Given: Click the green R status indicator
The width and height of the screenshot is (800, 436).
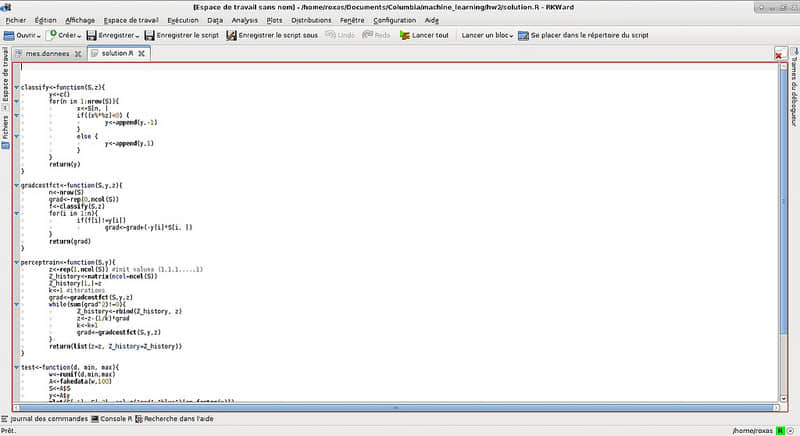Looking at the screenshot, I should click(x=781, y=431).
